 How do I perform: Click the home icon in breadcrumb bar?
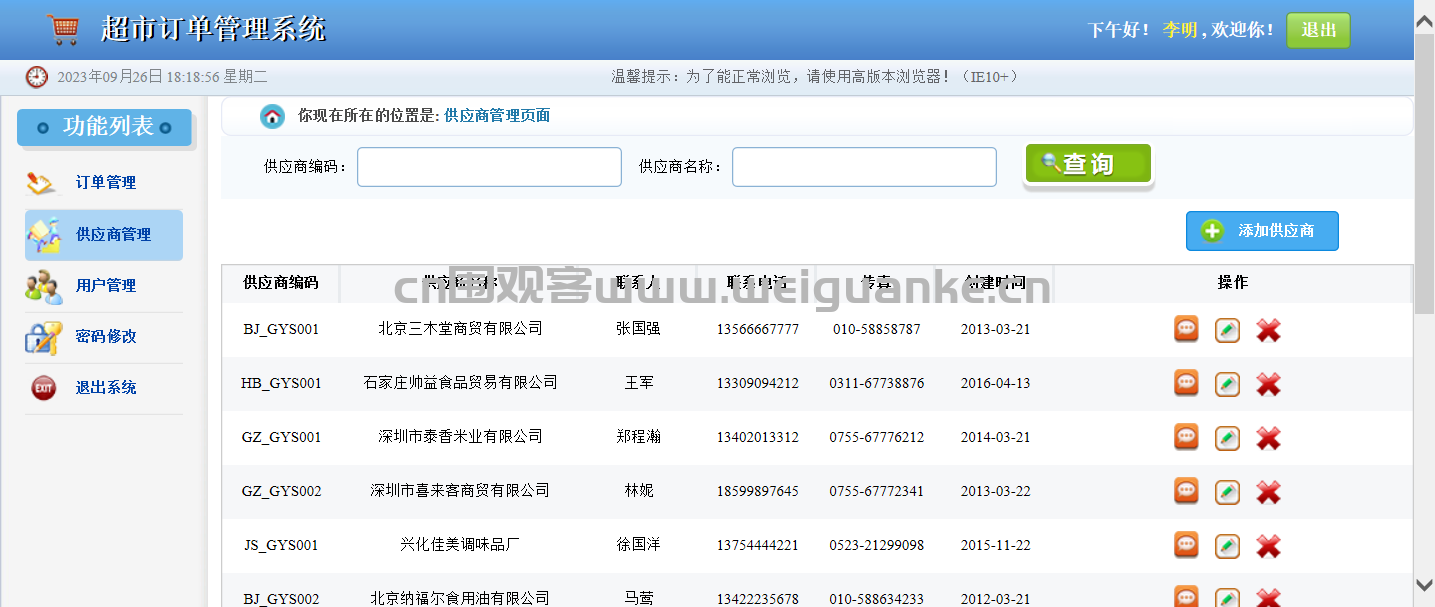point(272,116)
